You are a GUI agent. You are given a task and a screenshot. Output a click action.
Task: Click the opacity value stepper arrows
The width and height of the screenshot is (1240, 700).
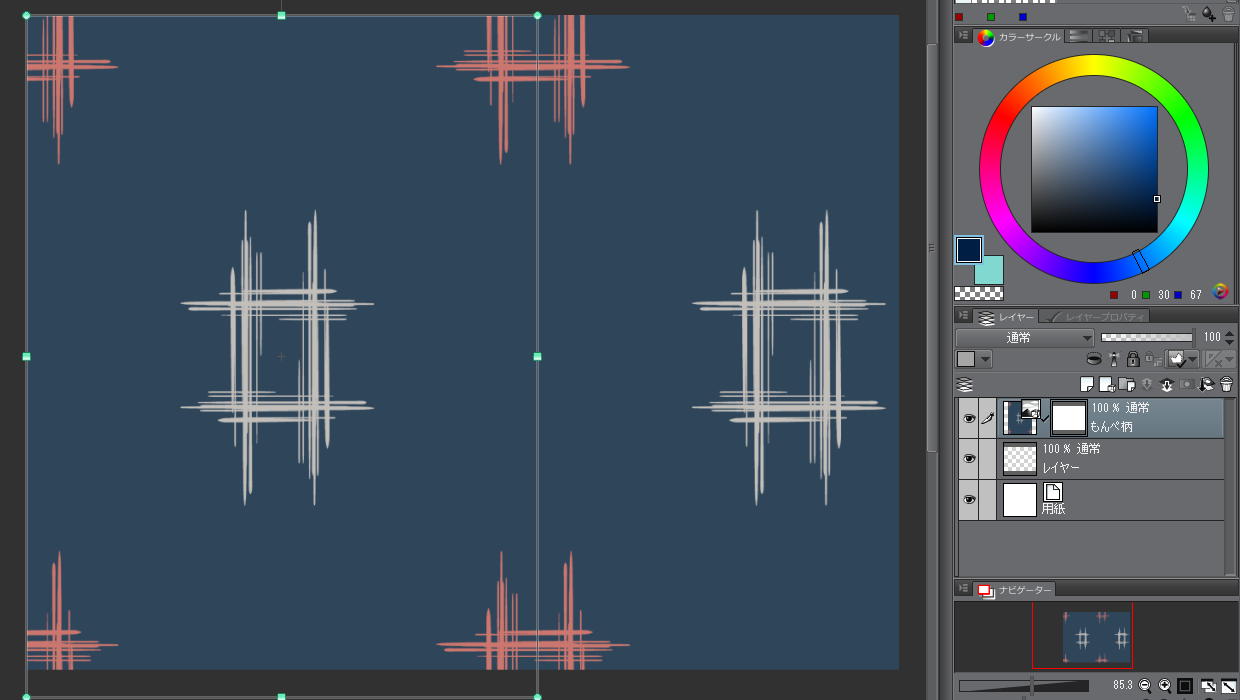(1230, 338)
